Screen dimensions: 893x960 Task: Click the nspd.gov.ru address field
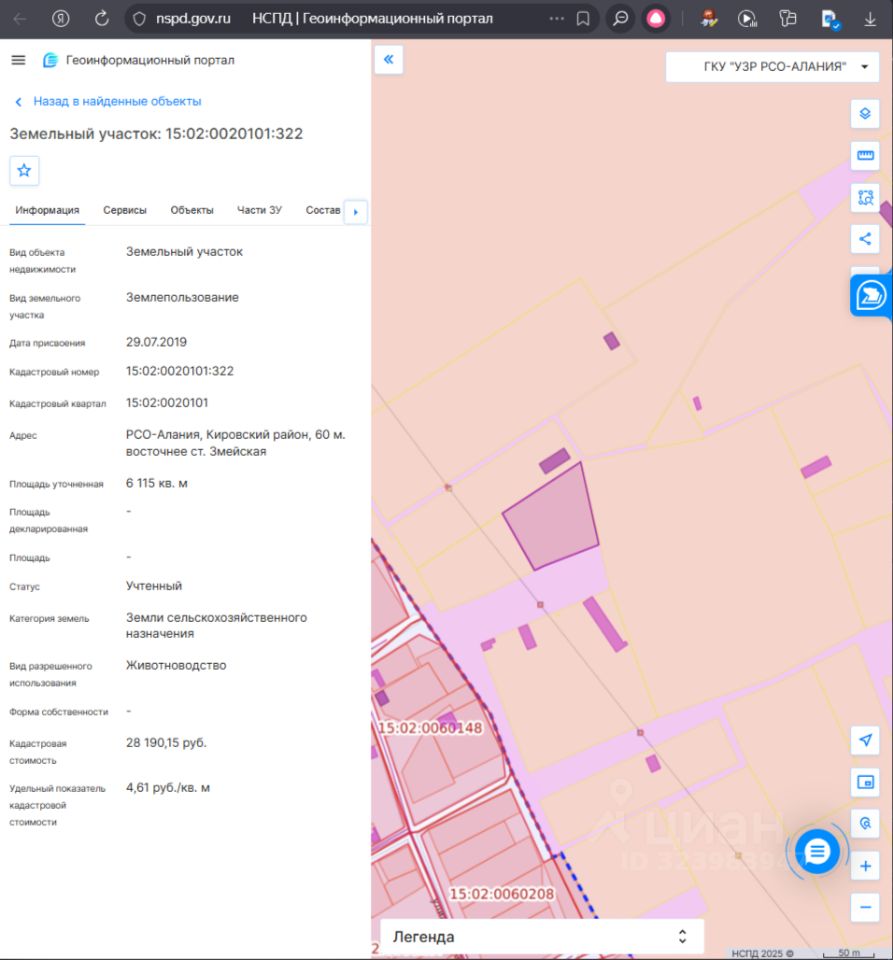pos(193,19)
